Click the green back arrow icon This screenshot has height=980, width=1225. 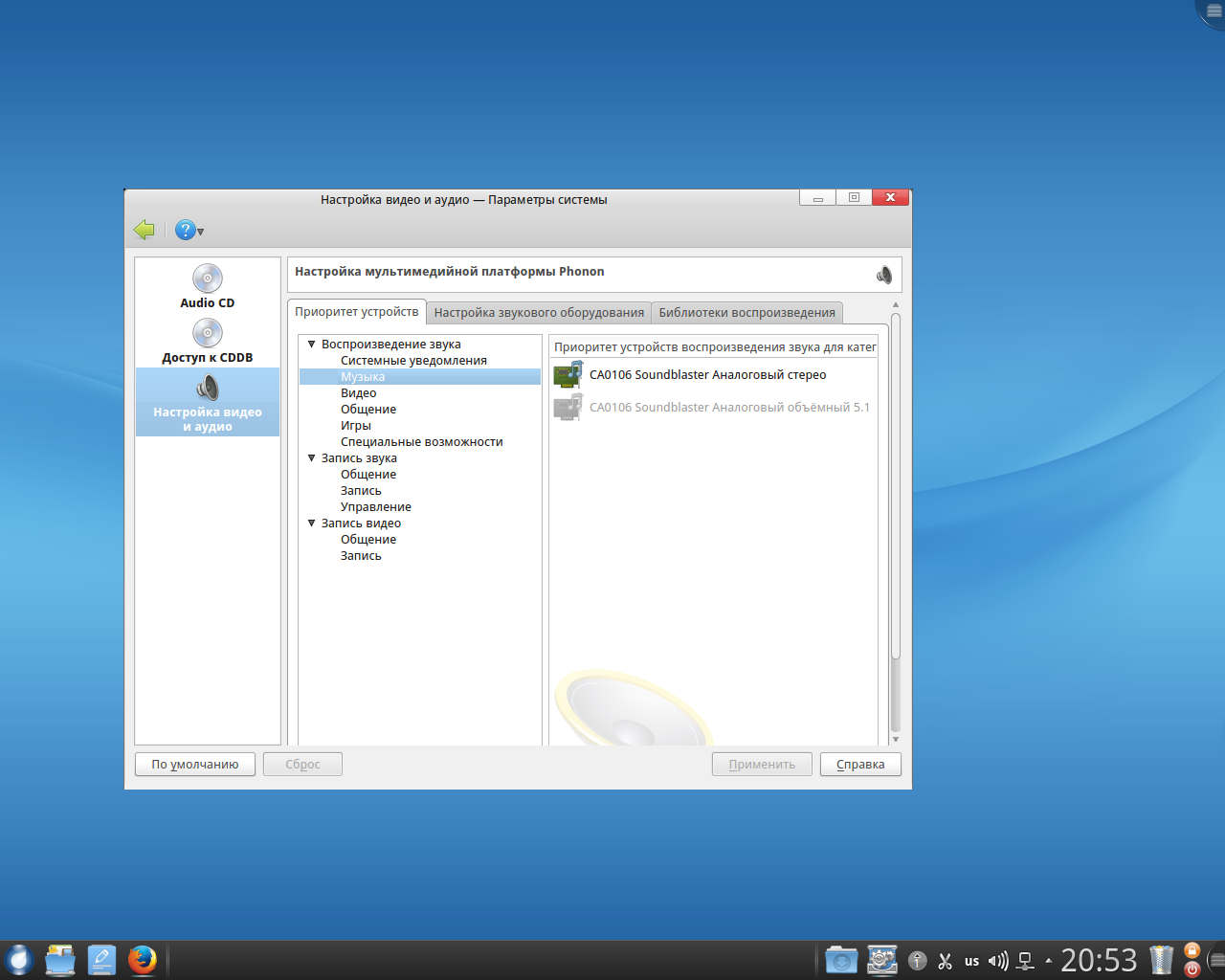pyautogui.click(x=145, y=230)
